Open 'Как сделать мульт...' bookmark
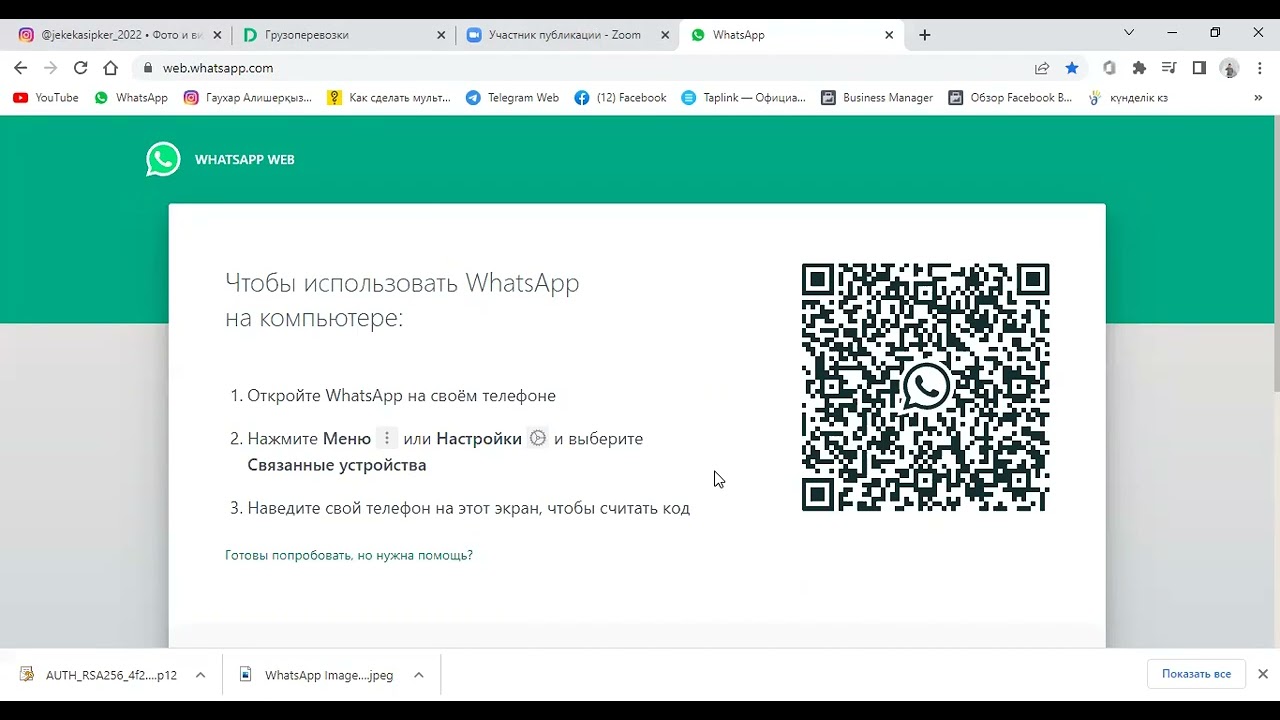This screenshot has width=1280, height=720. pyautogui.click(x=389, y=98)
